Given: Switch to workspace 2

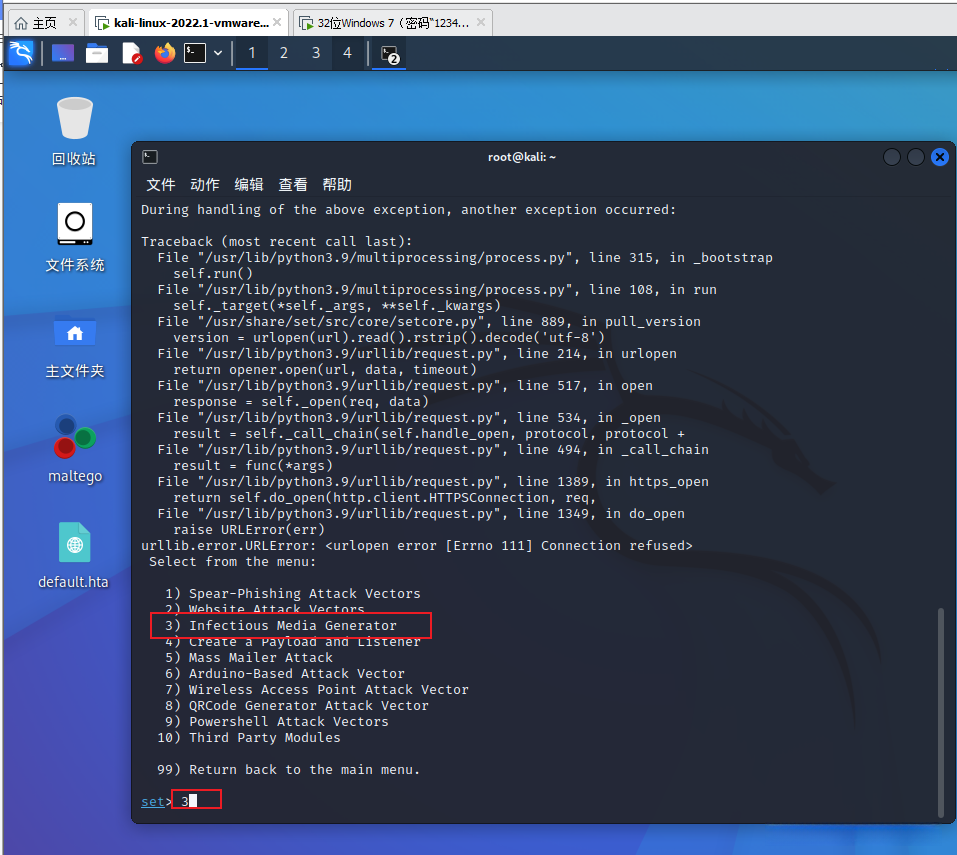Looking at the screenshot, I should click(x=284, y=54).
